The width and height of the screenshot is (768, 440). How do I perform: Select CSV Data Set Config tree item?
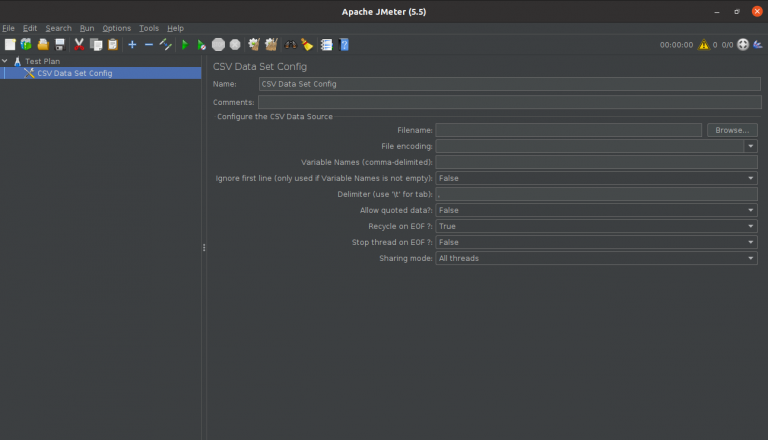(74, 73)
